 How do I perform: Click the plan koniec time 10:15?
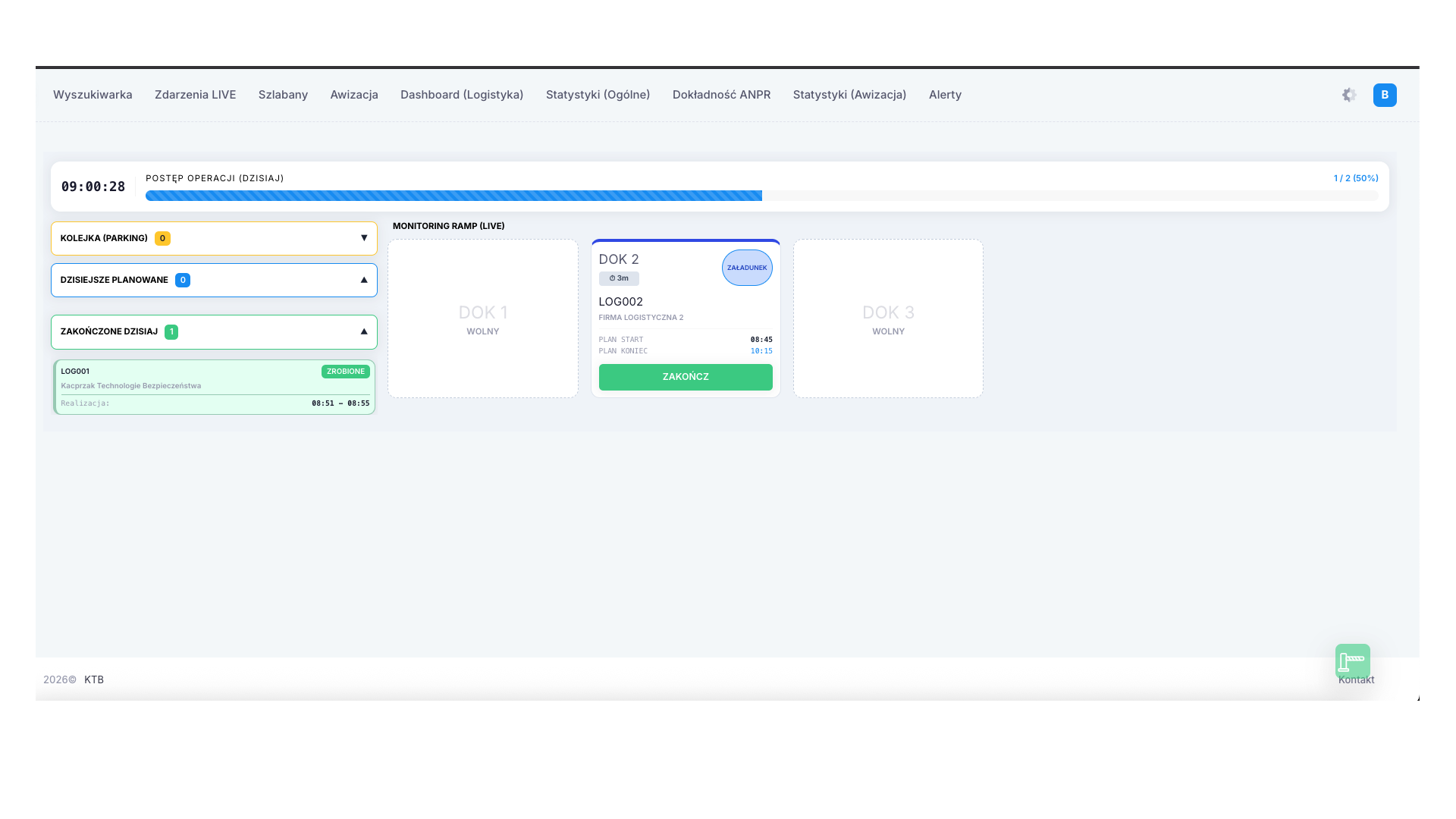[x=761, y=351]
